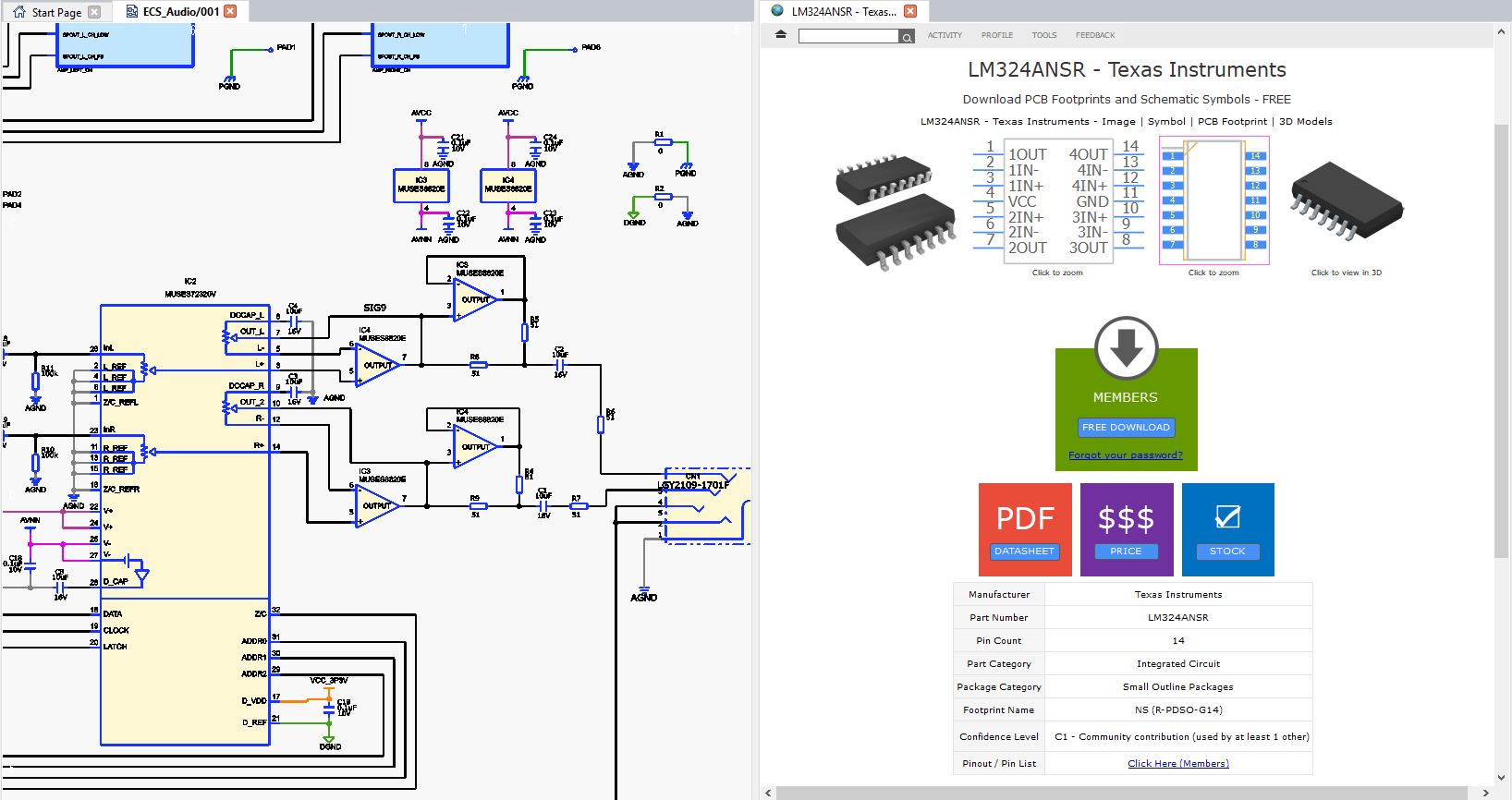The image size is (1512, 800).
Task: Select resistor R2 in the schematic
Action: tap(663, 196)
